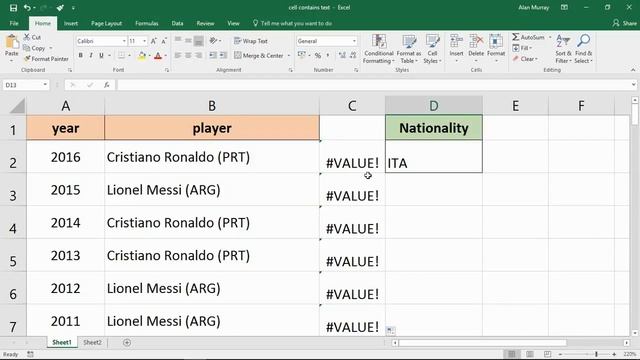Click the Font Color red A icon
Viewport: 640px width, 360px height.
(x=158, y=56)
